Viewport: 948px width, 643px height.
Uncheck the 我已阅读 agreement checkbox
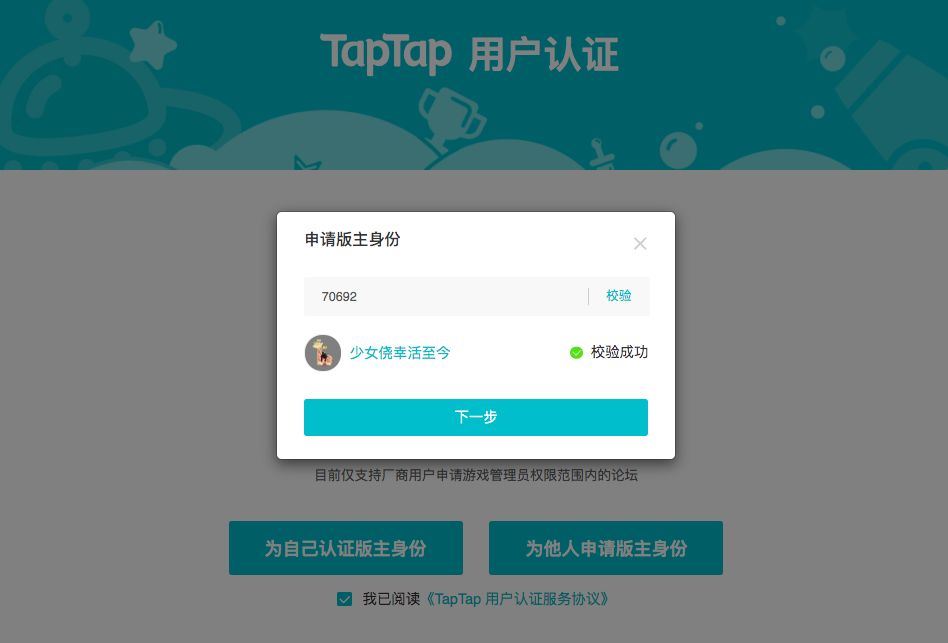coord(345,599)
